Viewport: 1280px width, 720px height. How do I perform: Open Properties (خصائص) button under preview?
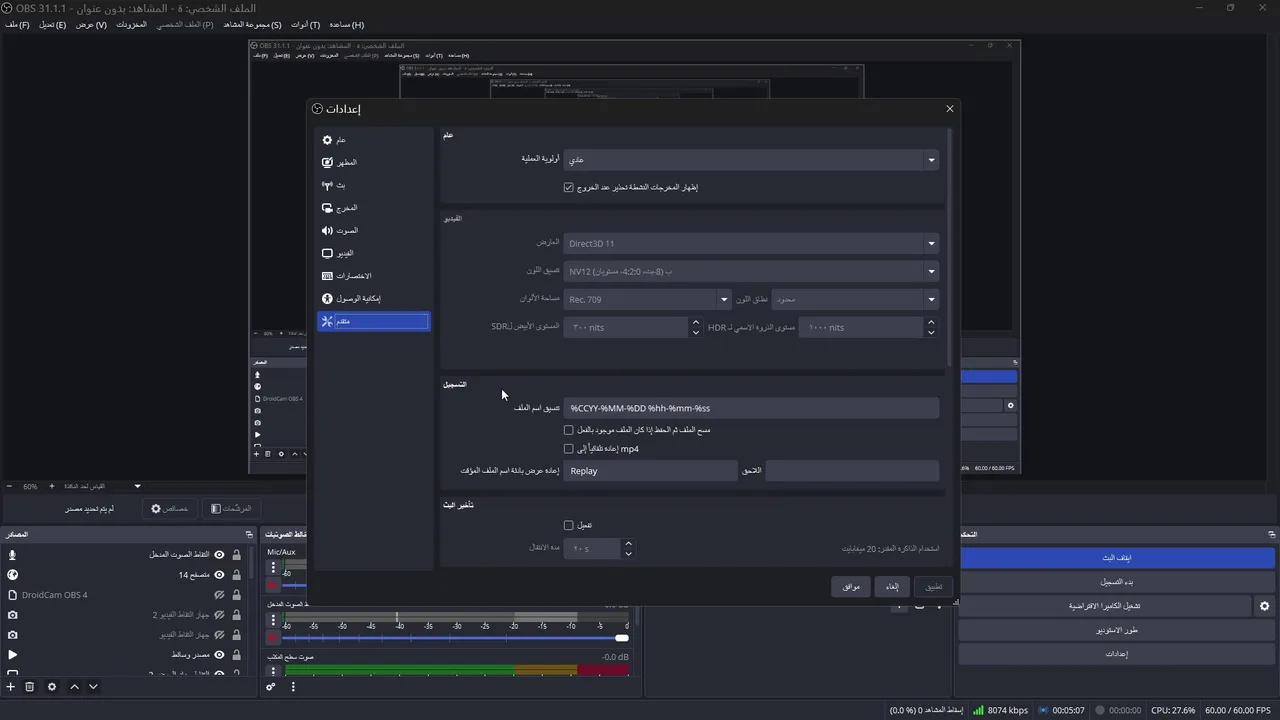169,509
